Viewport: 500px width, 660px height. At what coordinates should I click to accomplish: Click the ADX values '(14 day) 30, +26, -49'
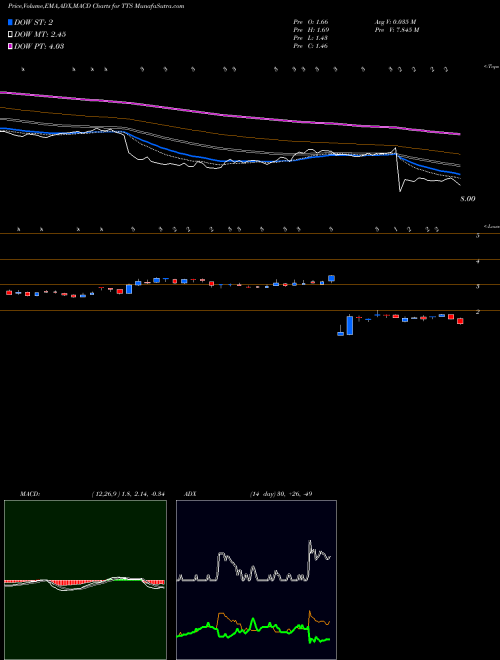tap(281, 494)
